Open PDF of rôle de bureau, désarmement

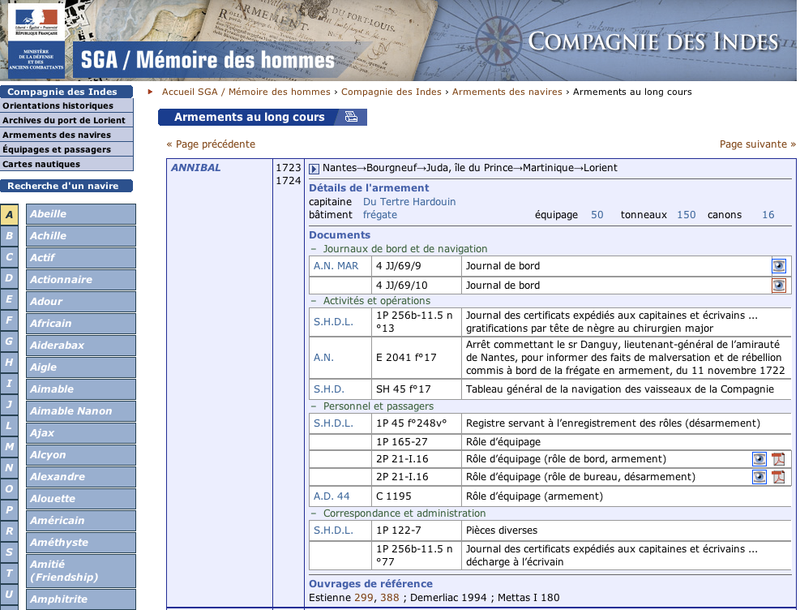[778, 477]
